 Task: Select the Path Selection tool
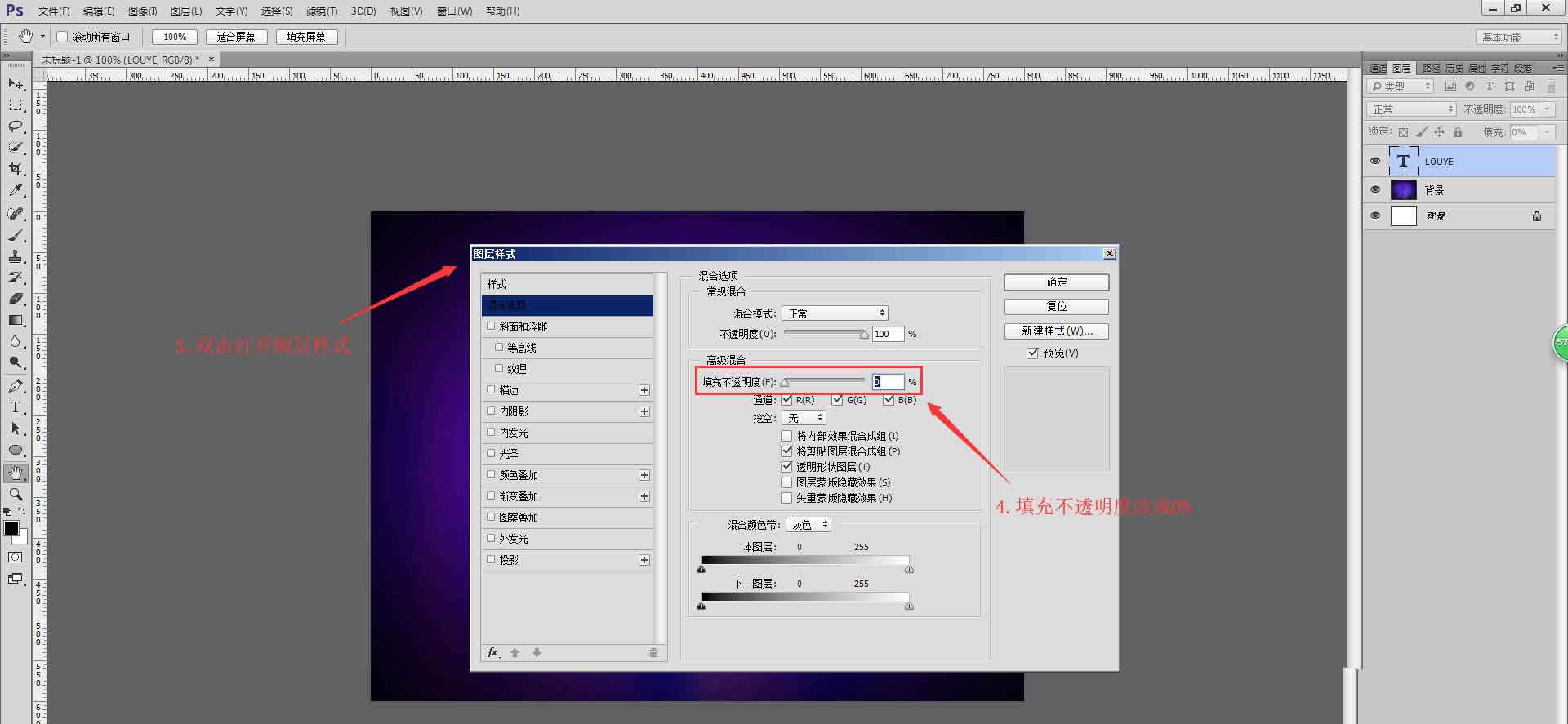(x=16, y=429)
